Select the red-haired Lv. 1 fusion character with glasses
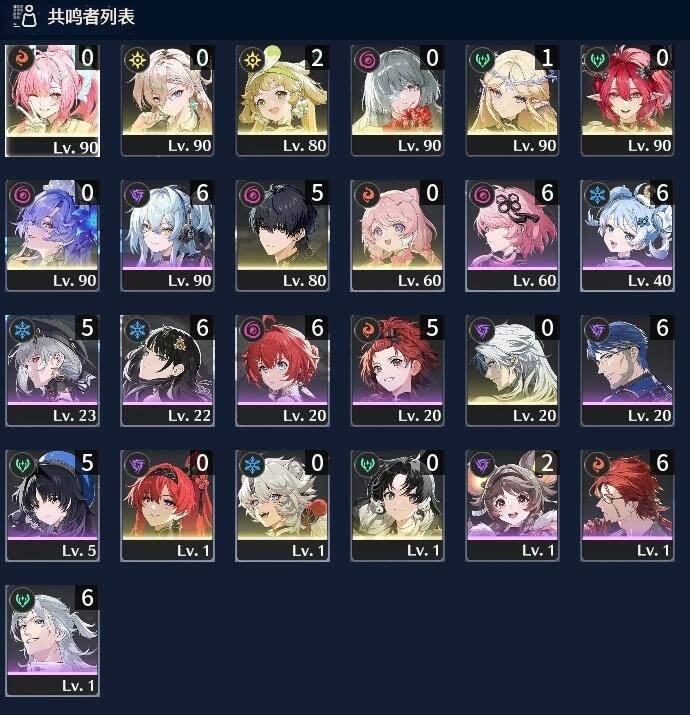 click(627, 505)
